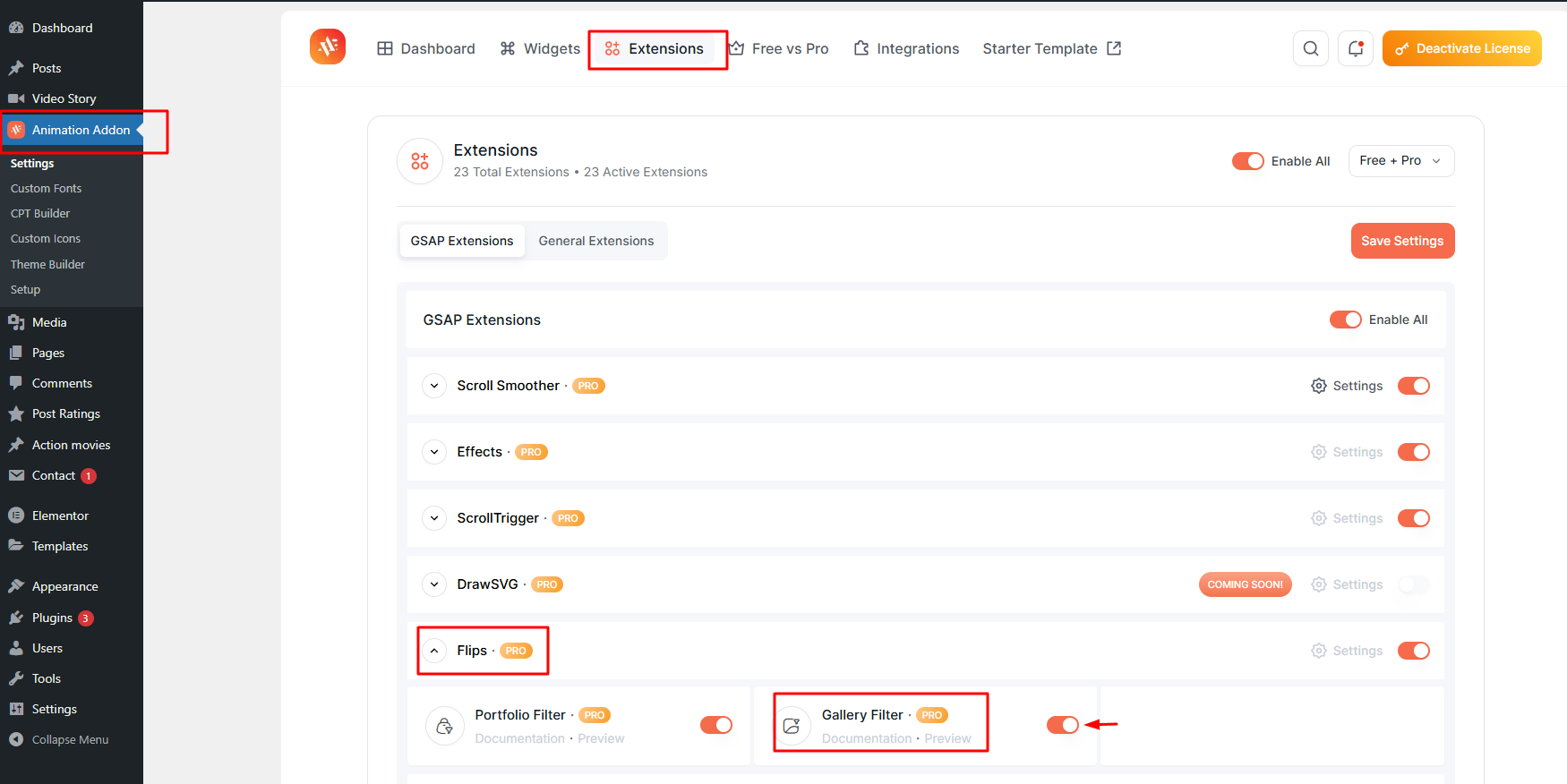Click the Posts pin icon in sidebar
Screen dimensions: 1567x784
click(16, 68)
